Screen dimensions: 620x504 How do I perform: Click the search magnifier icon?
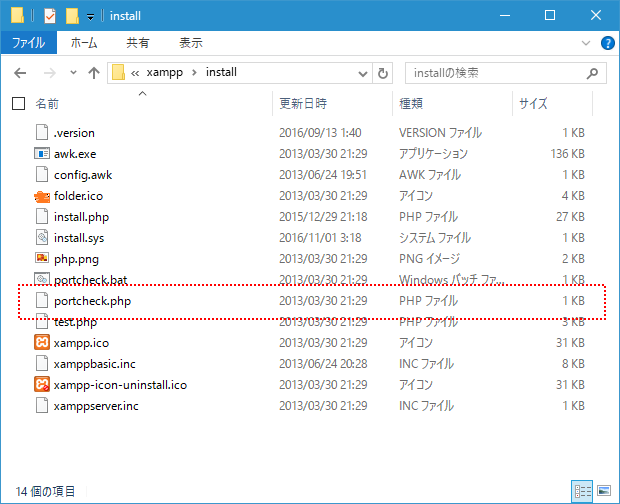click(592, 73)
